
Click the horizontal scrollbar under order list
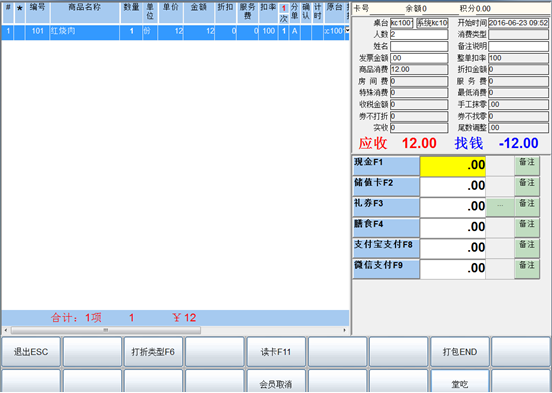tap(106, 330)
